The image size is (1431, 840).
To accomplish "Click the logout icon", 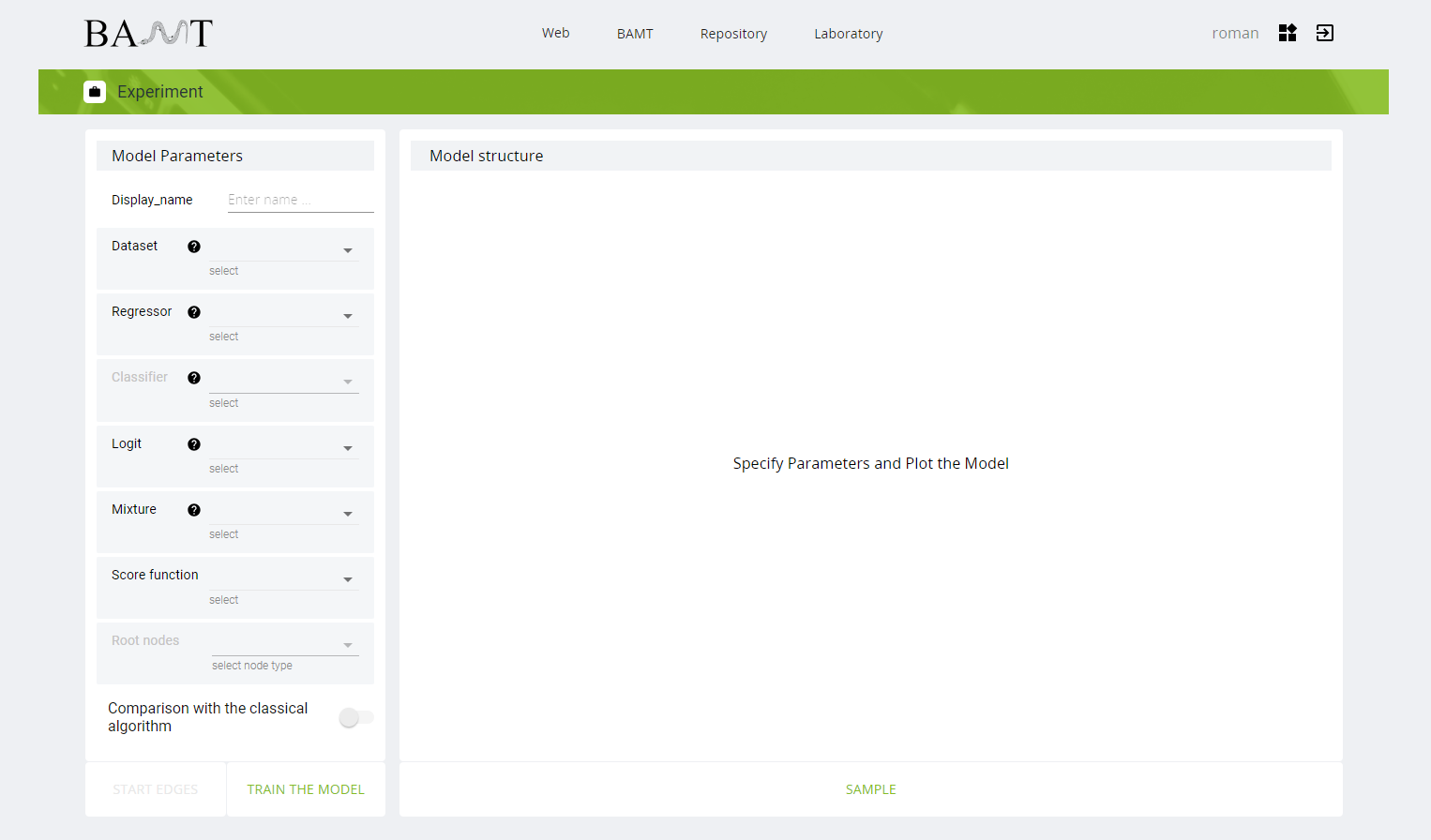I will [1324, 33].
